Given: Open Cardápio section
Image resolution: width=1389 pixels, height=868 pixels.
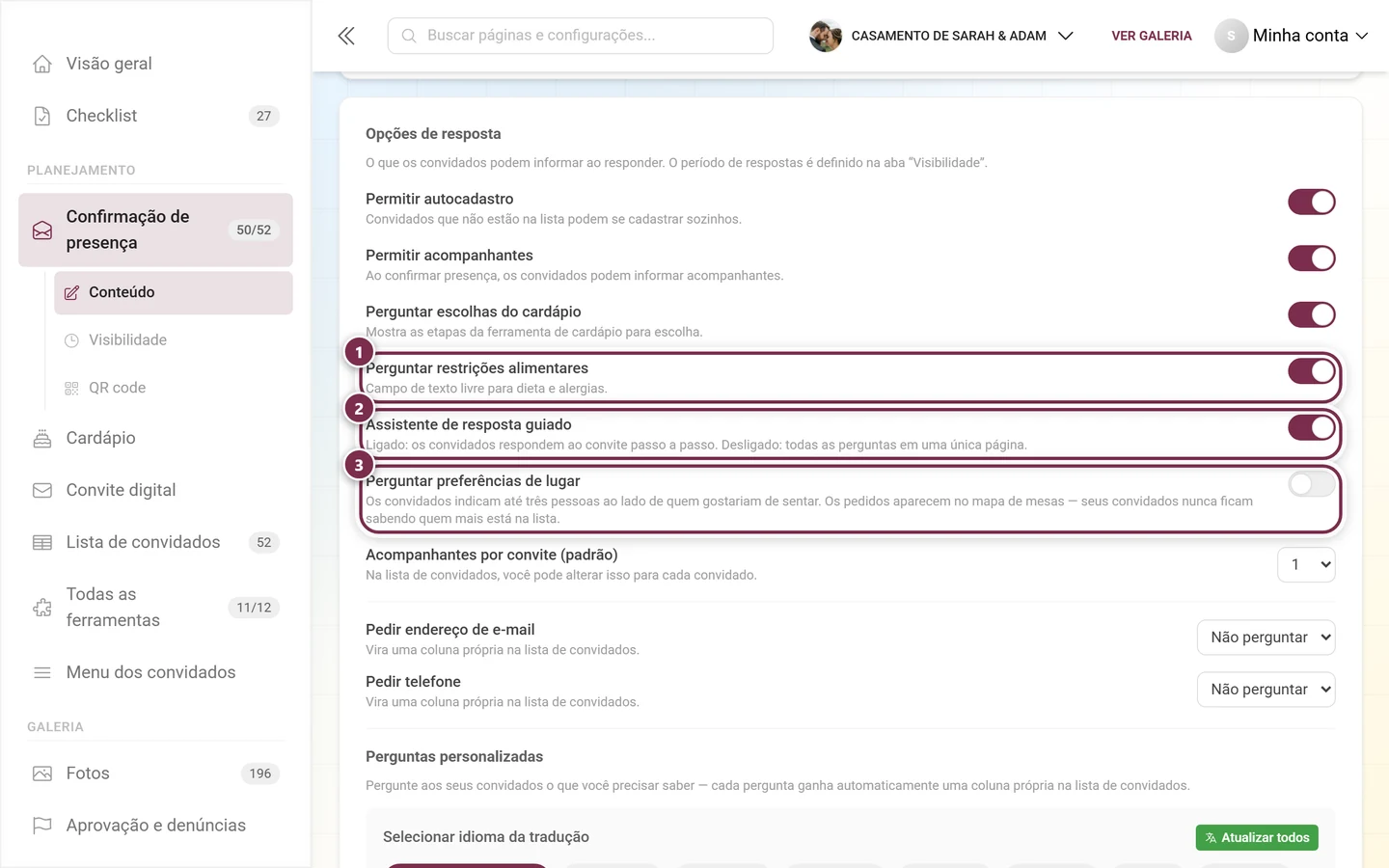Looking at the screenshot, I should (155, 438).
